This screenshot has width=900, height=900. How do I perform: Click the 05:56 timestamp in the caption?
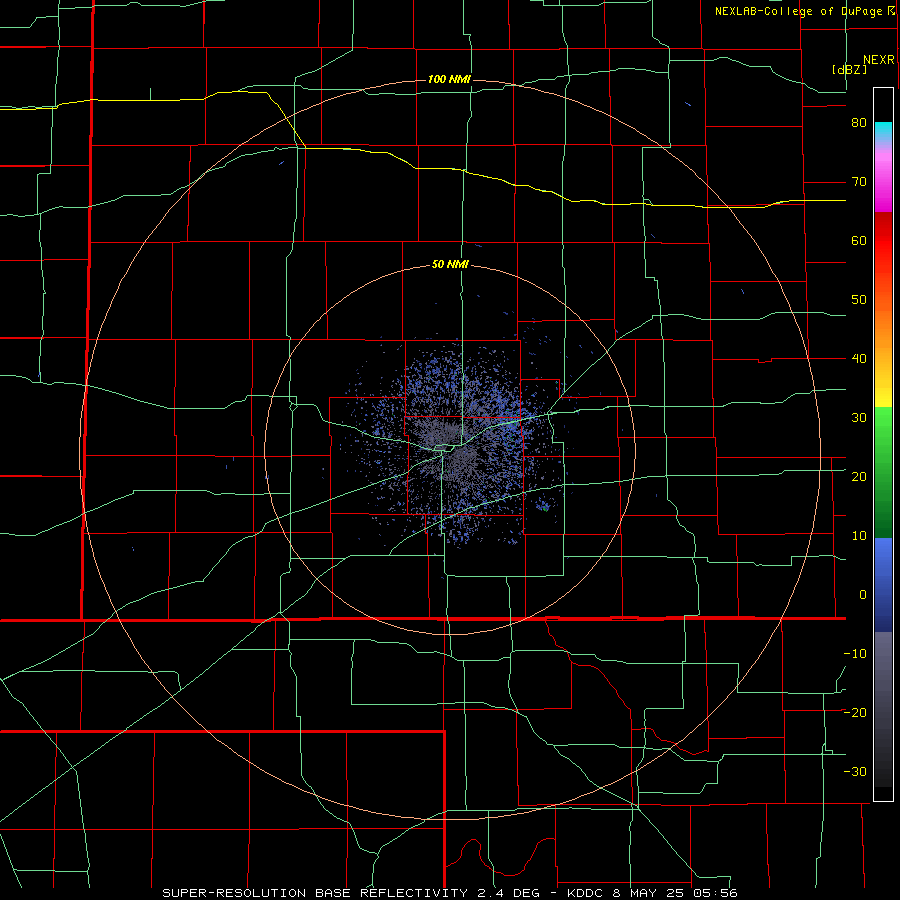tap(717, 893)
